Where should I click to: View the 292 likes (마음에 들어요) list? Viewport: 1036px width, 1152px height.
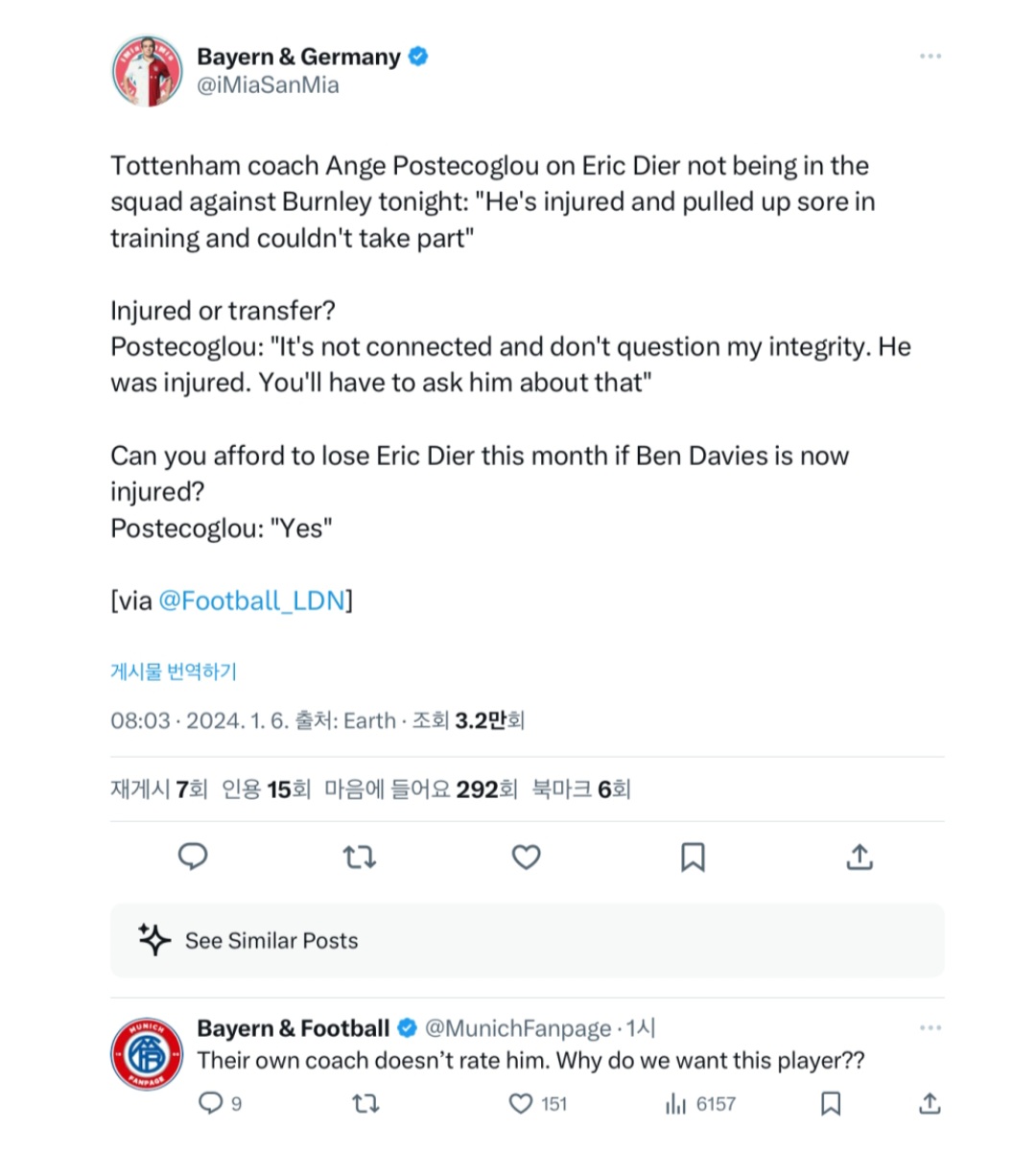point(420,789)
